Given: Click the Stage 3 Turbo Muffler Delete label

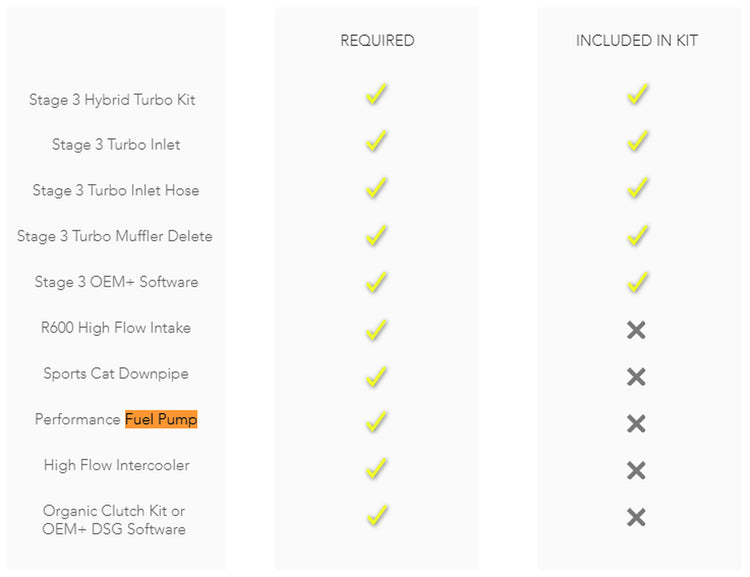Looking at the screenshot, I should pos(115,236).
